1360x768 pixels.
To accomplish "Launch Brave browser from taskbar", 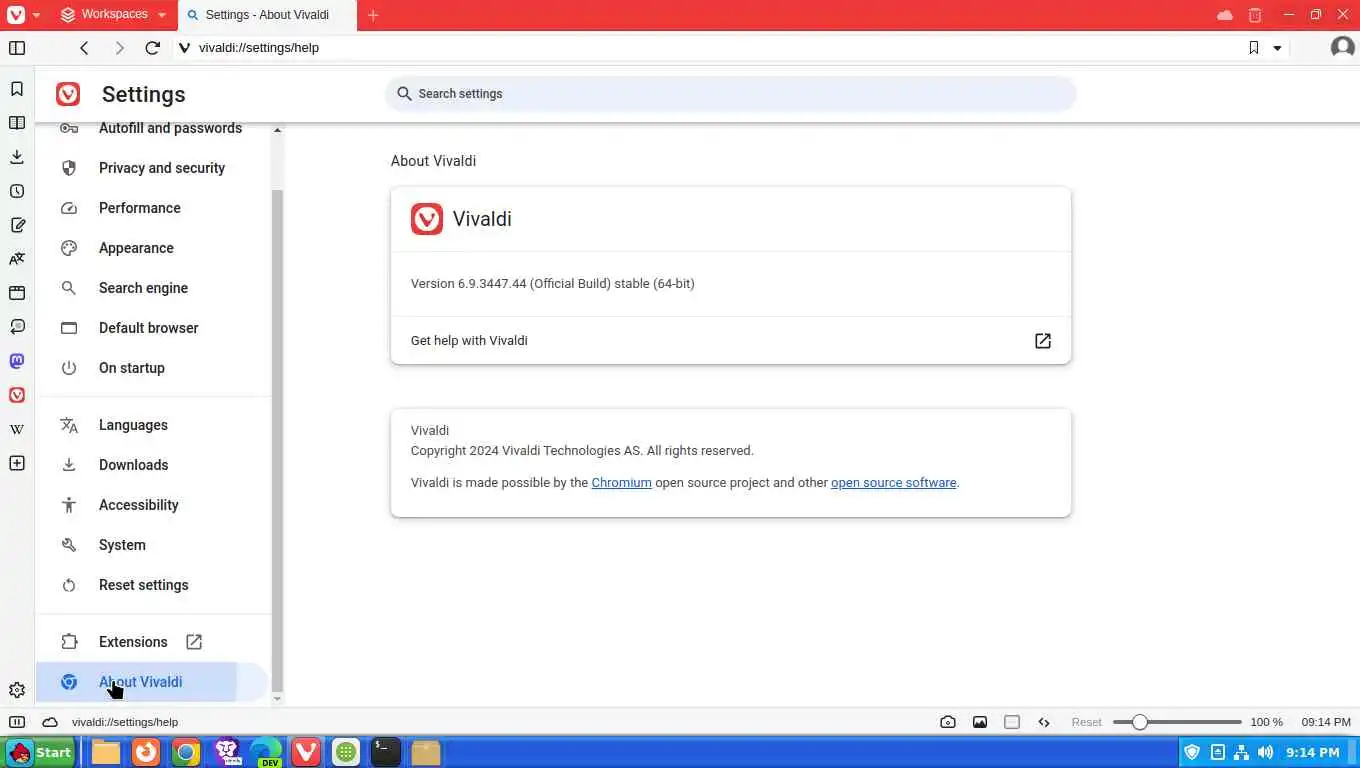I will (227, 752).
